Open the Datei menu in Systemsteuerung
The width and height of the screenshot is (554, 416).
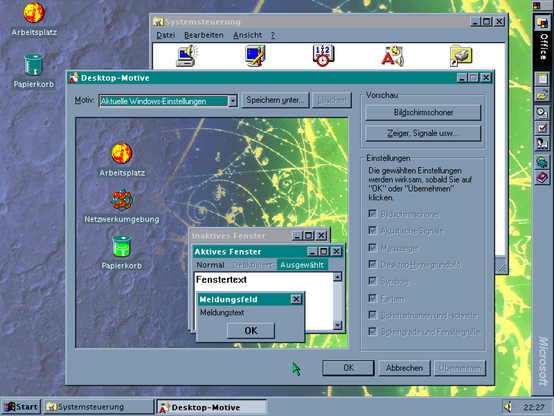click(x=166, y=35)
